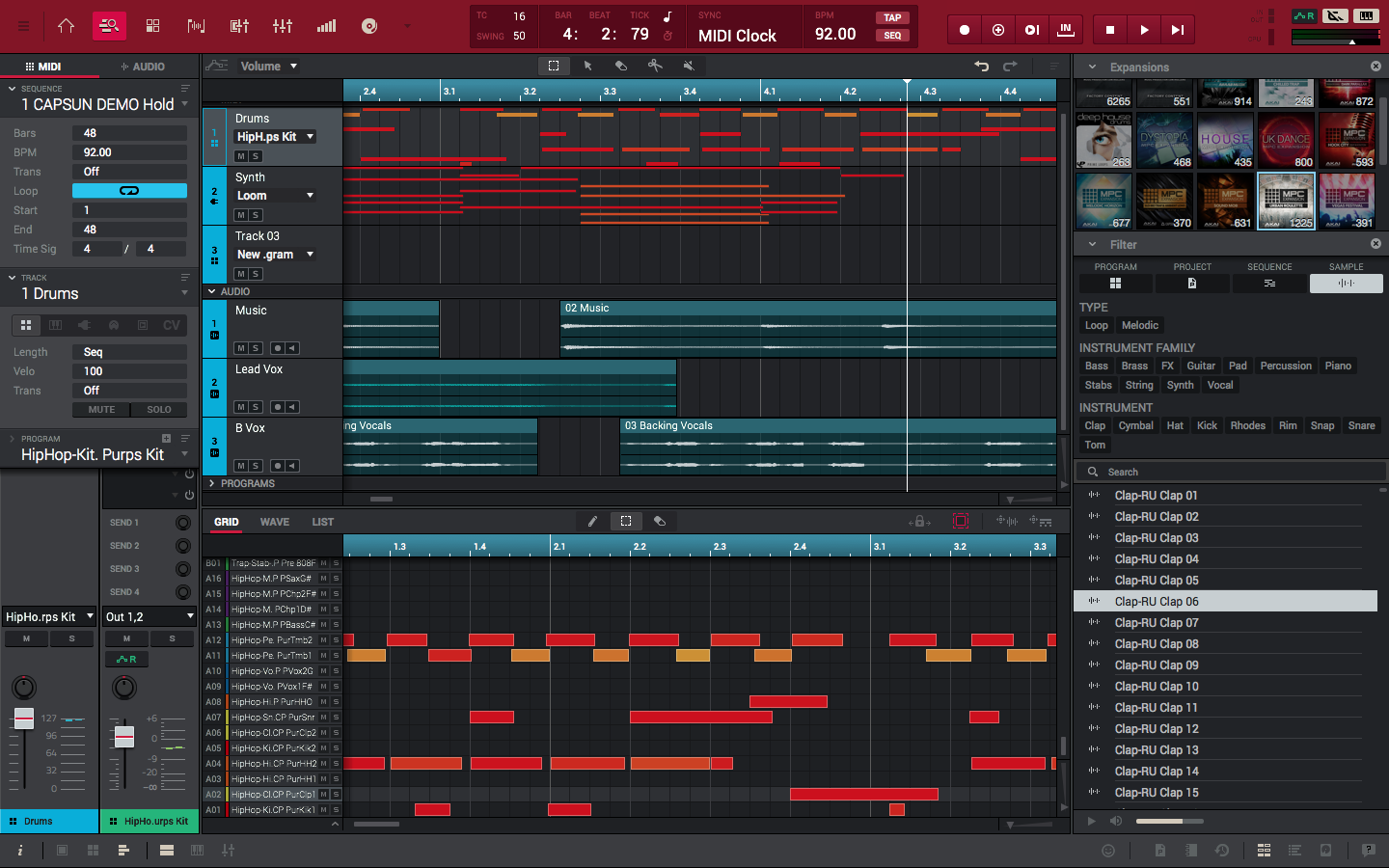The image size is (1389, 868).
Task: Select the Split scissors tool
Action: pyautogui.click(x=654, y=66)
